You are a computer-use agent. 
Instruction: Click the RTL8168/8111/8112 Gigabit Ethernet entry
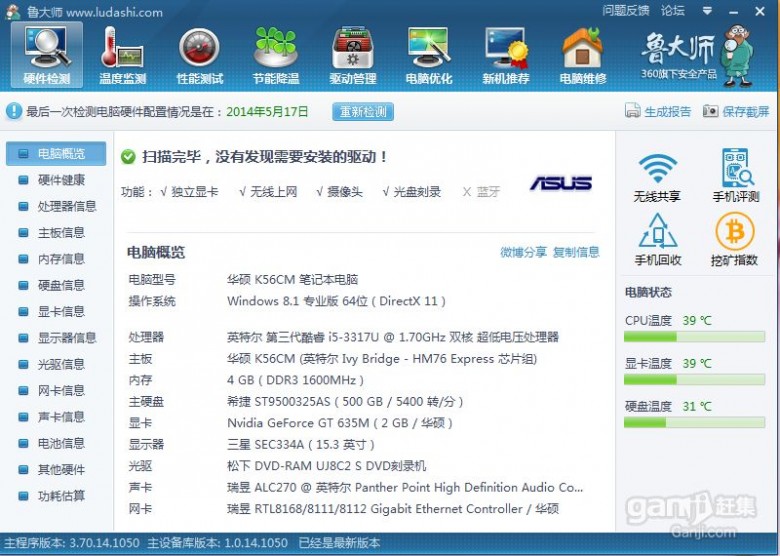pos(392,509)
